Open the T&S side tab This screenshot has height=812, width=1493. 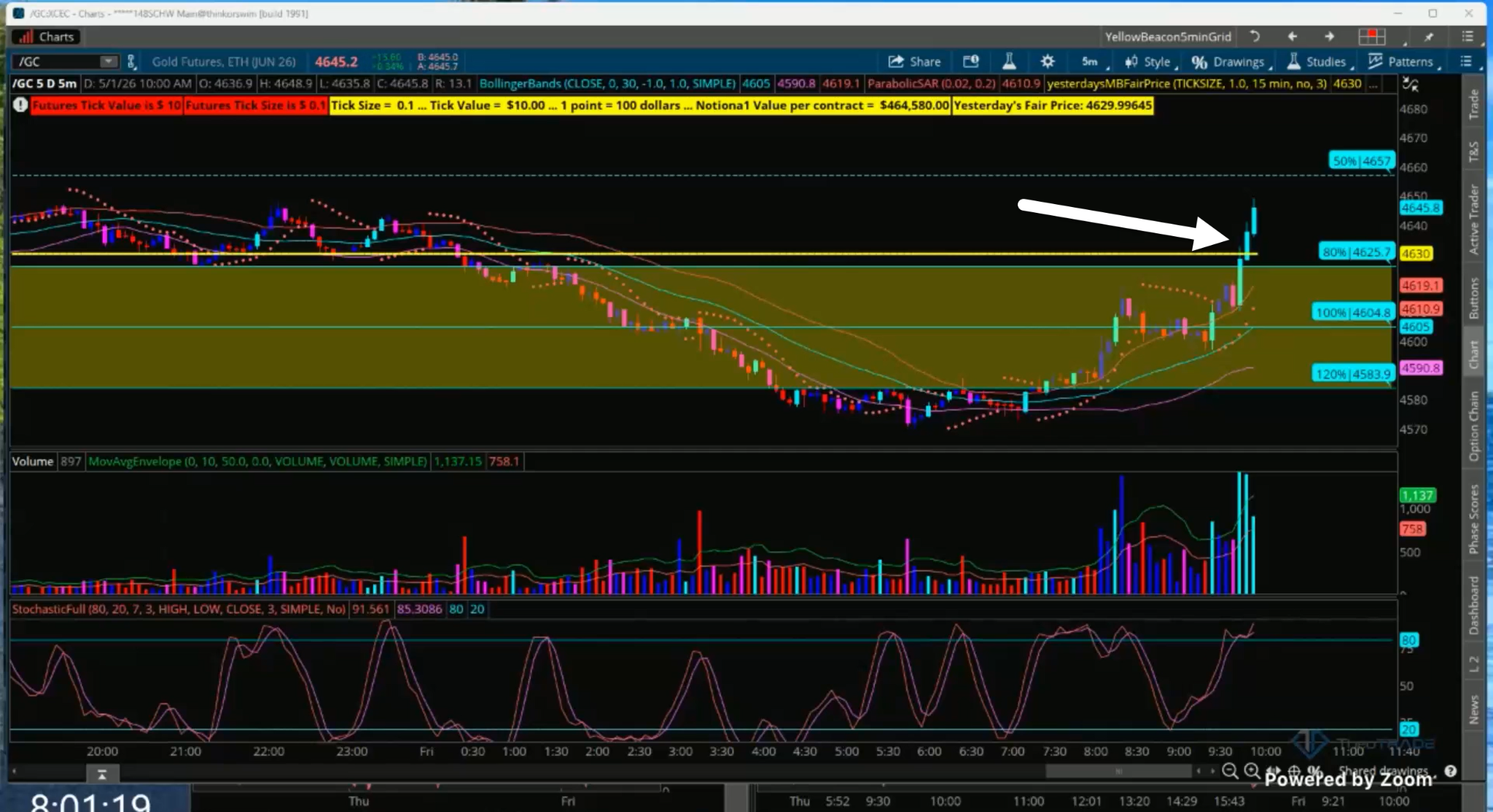click(1473, 151)
